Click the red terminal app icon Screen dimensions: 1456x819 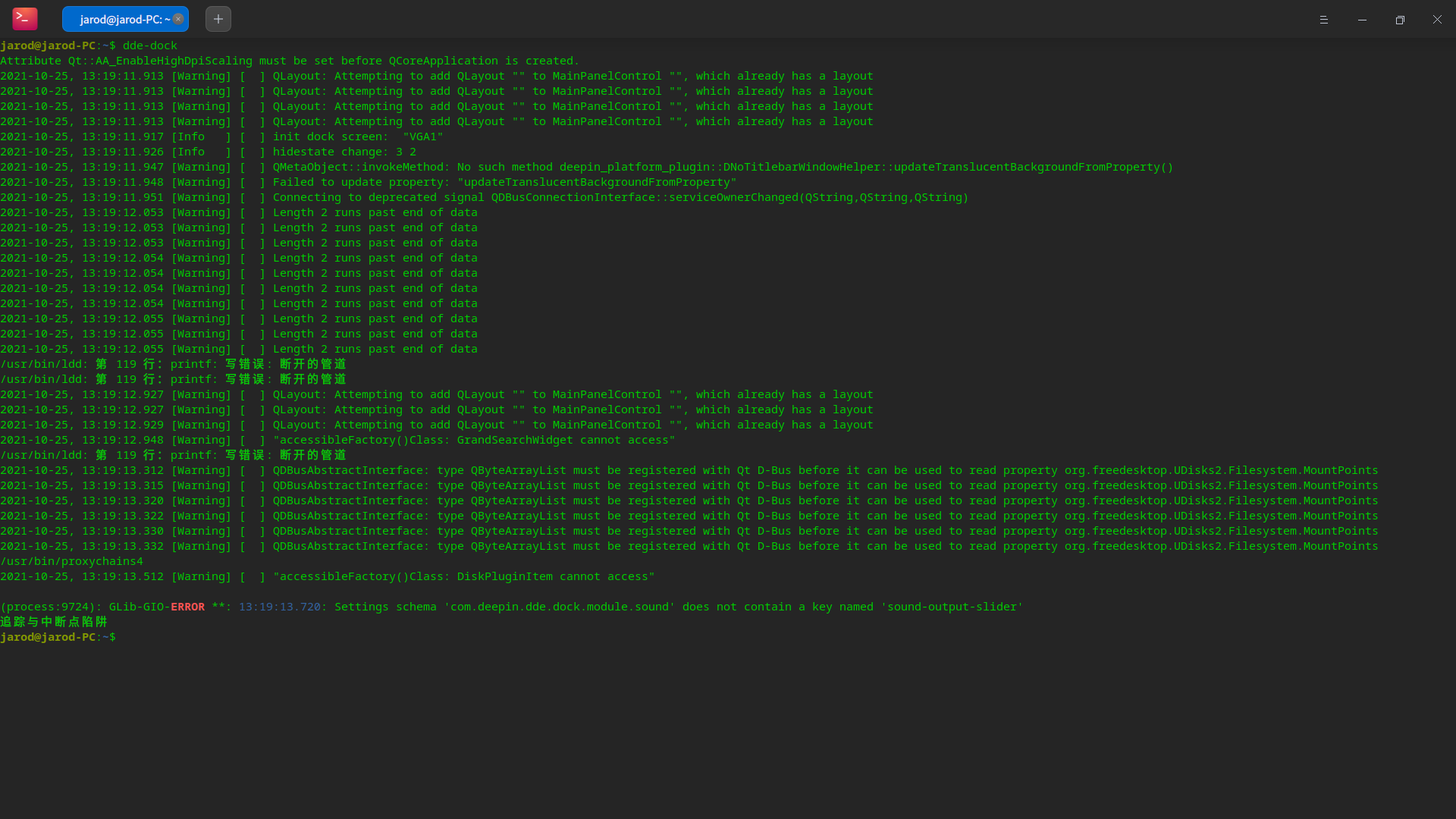[24, 19]
